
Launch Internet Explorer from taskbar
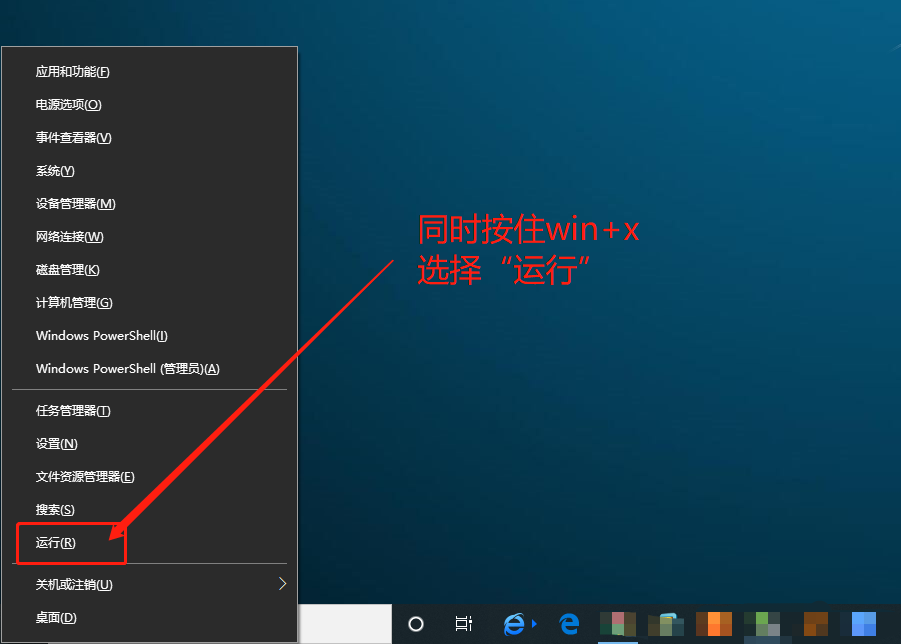click(x=515, y=624)
